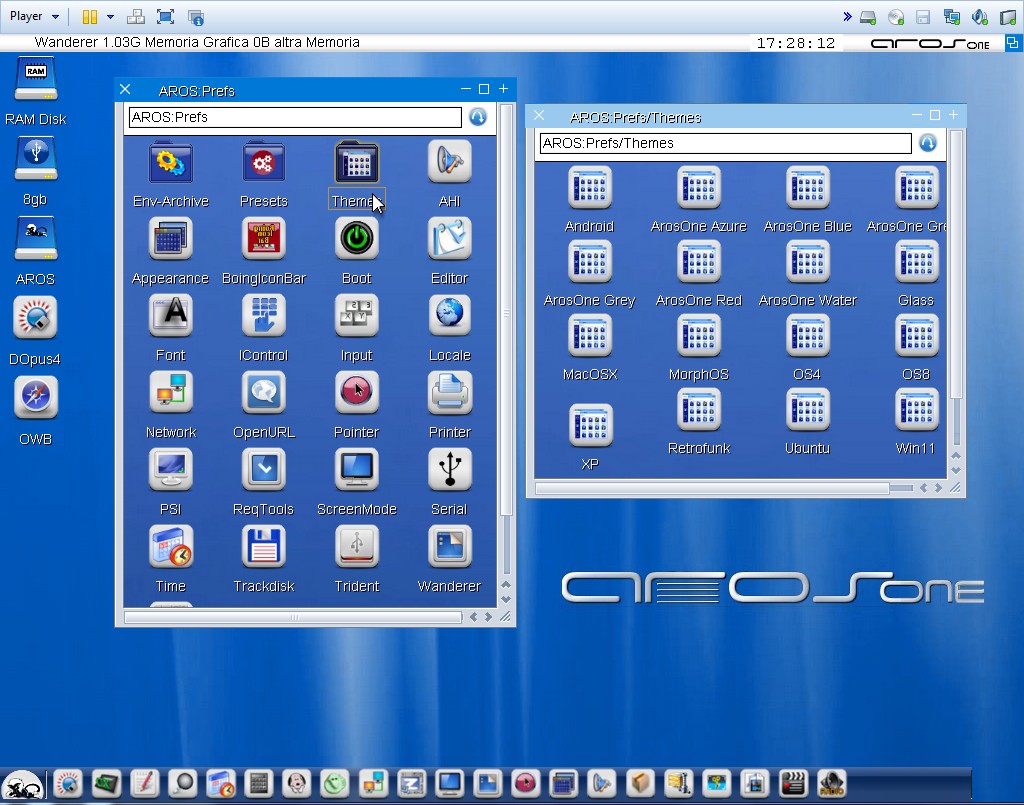Enter VMware full screen mode
This screenshot has width=1024, height=805.
tap(166, 17)
